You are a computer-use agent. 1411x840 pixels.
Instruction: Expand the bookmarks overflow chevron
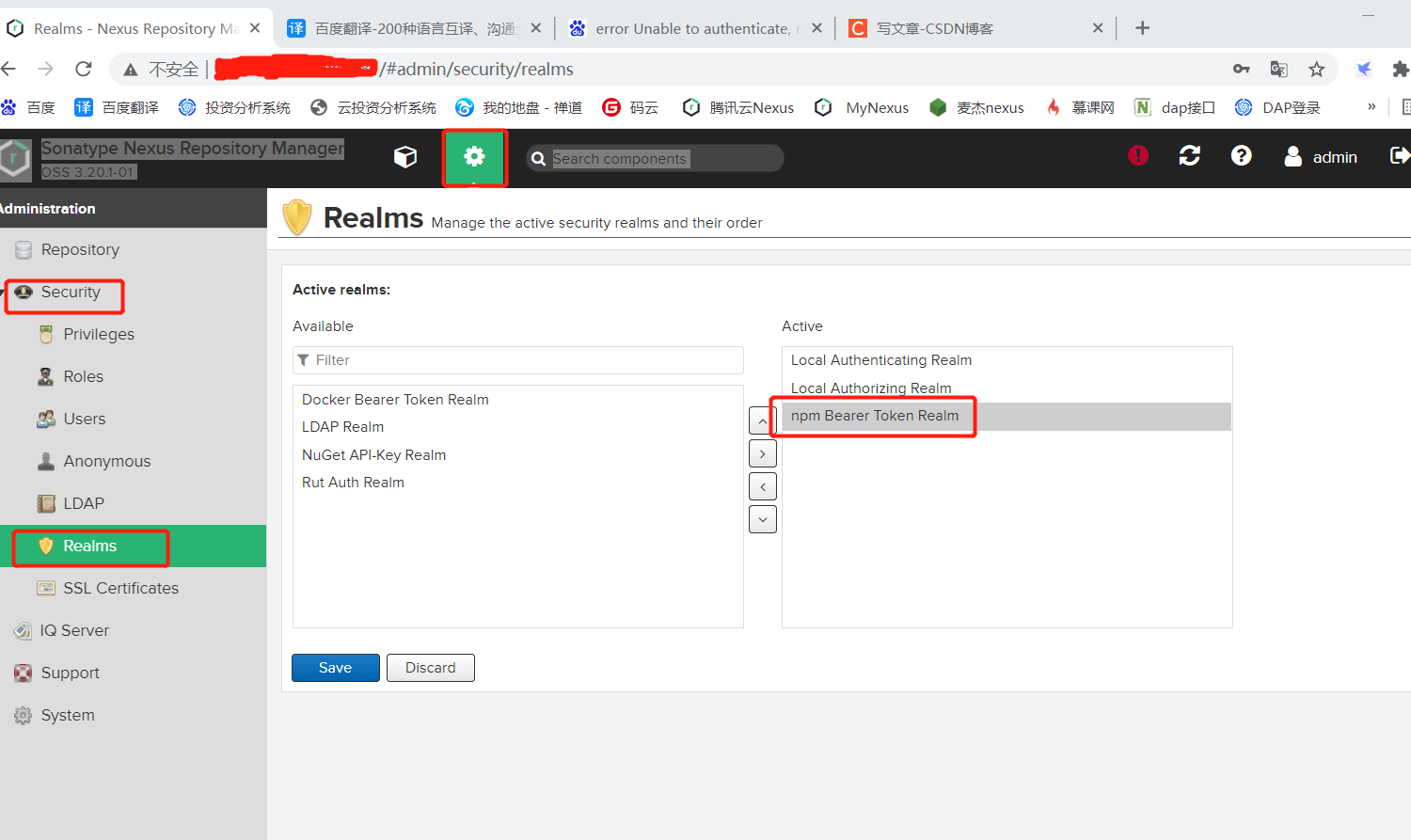coord(1371,107)
